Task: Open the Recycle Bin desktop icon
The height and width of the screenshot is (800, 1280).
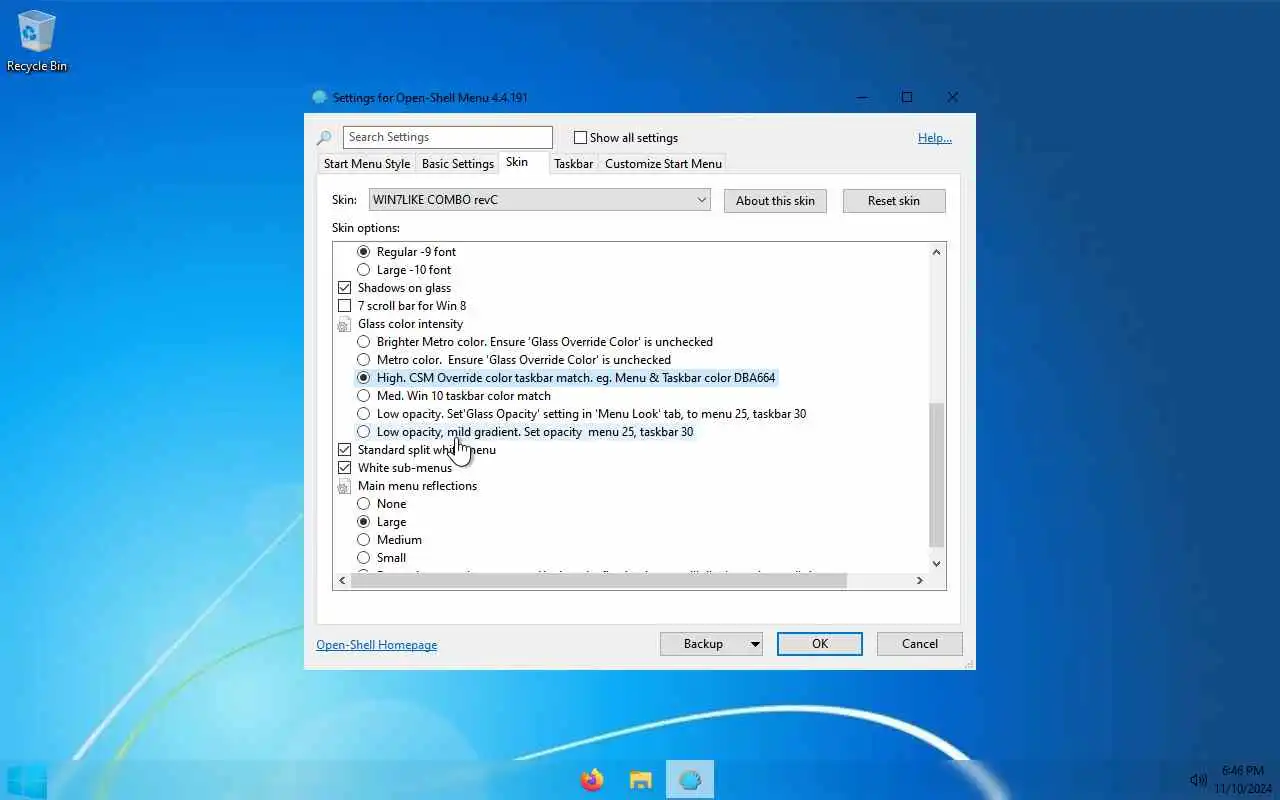Action: click(x=37, y=41)
